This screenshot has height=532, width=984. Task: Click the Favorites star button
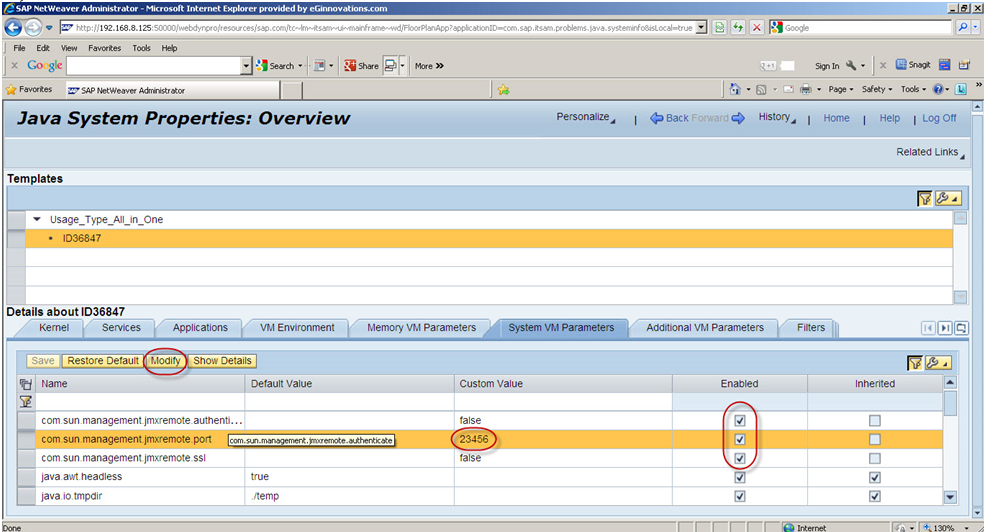pyautogui.click(x=29, y=89)
